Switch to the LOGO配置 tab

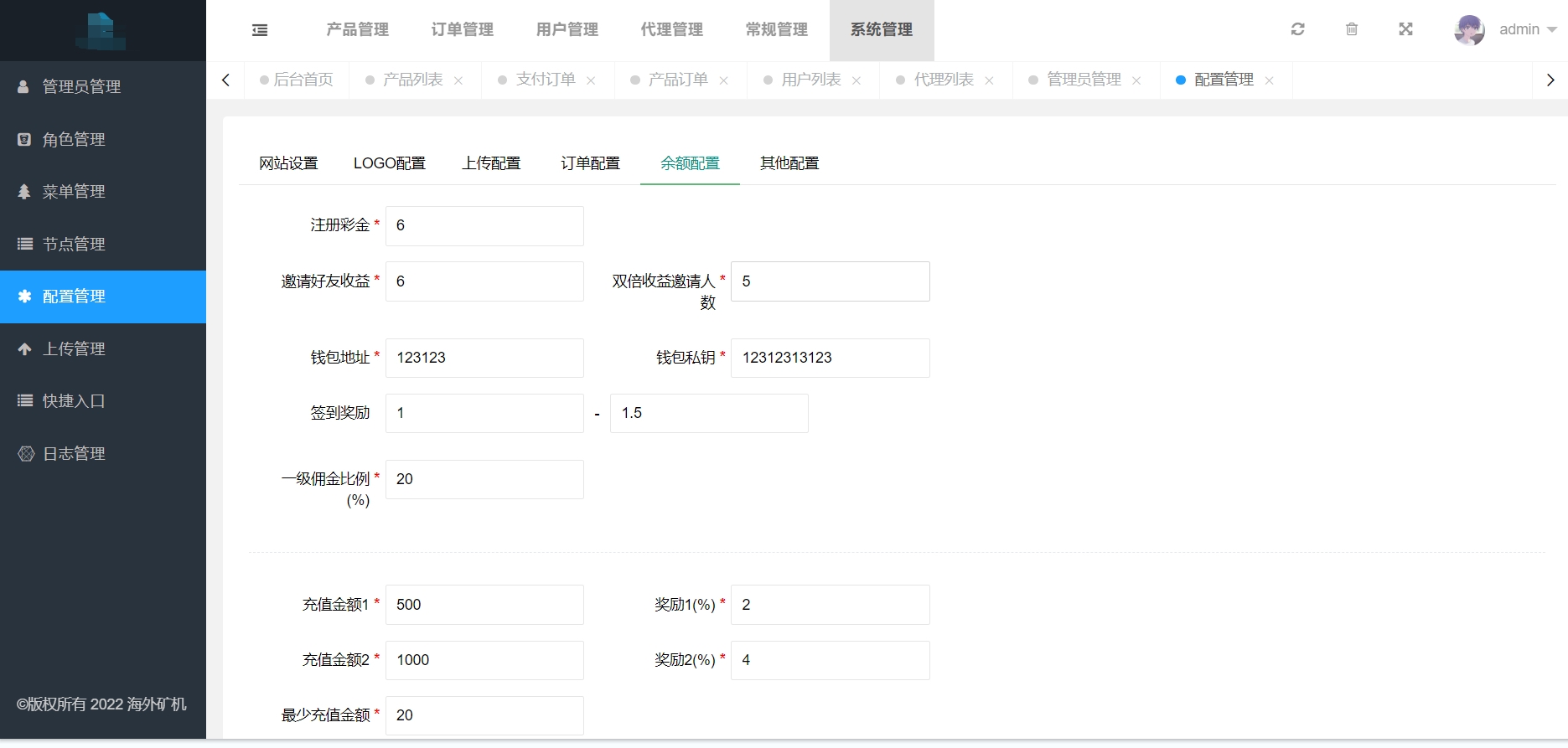click(x=389, y=163)
